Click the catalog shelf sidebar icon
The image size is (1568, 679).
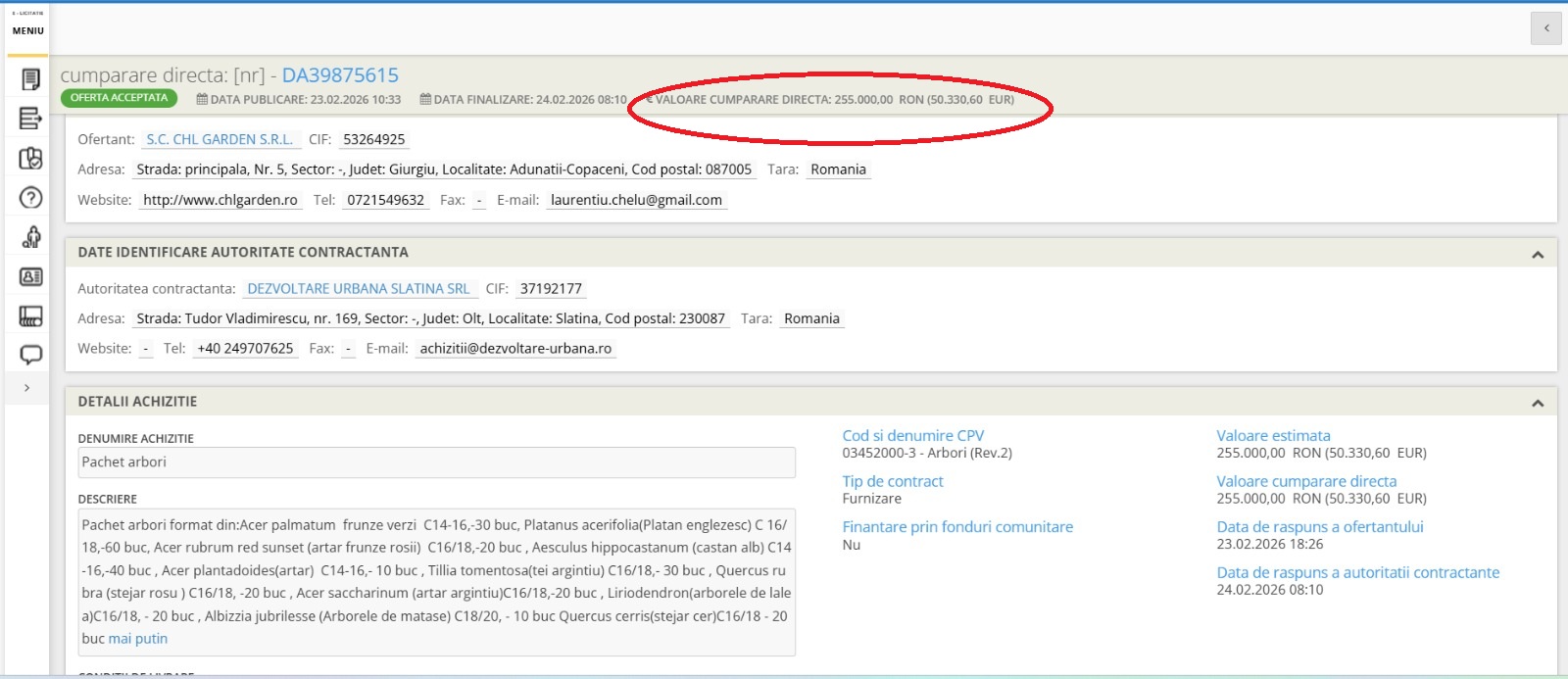[30, 315]
